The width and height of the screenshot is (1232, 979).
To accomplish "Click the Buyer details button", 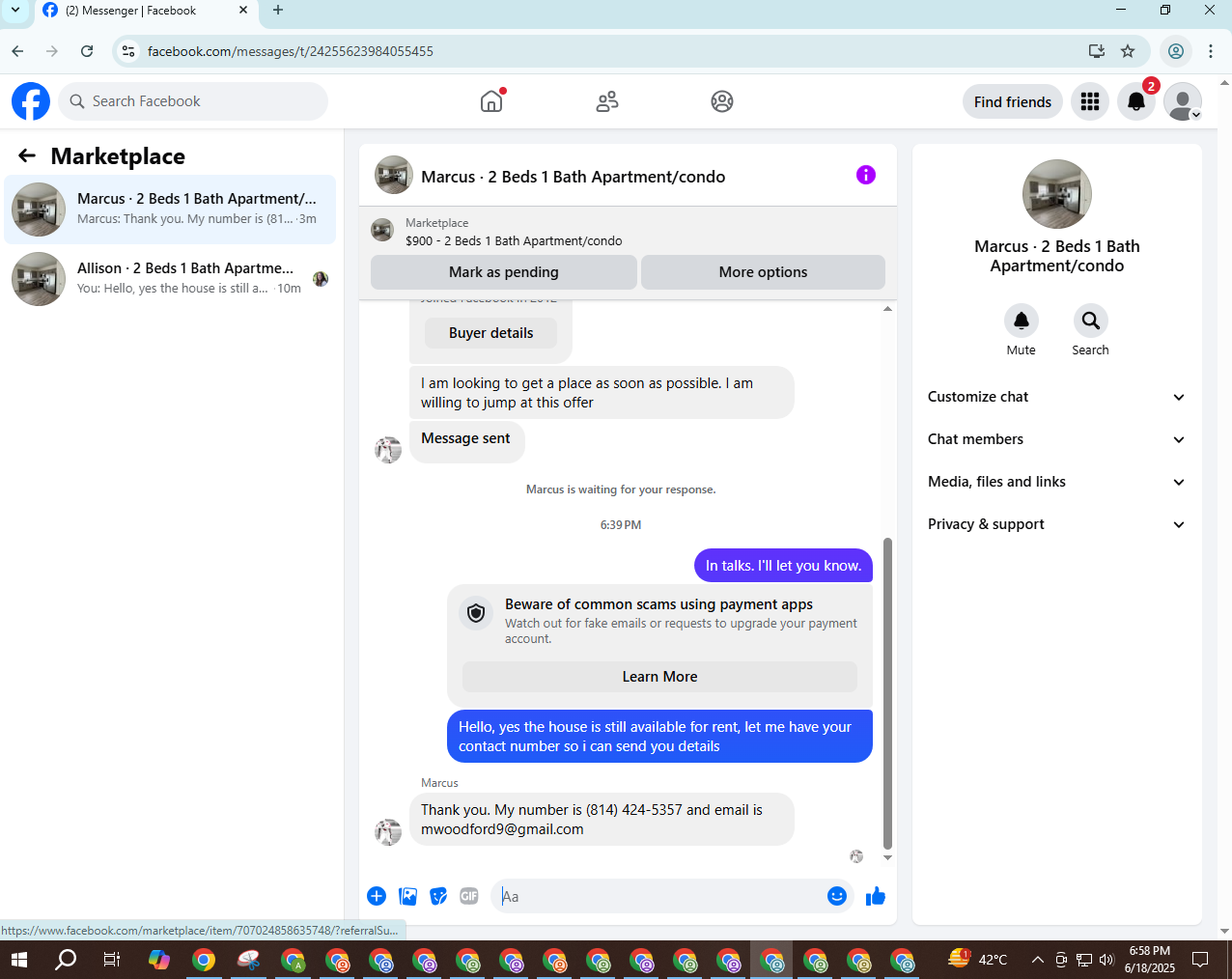I will 490,333.
